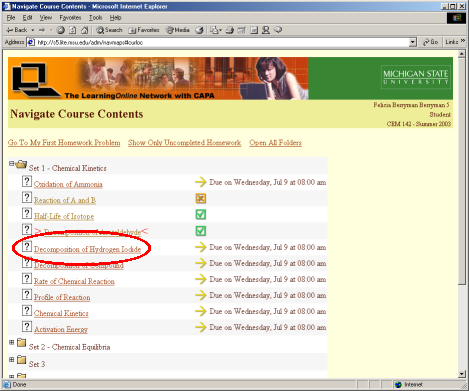Click the Back toolbar button

(x=17, y=30)
